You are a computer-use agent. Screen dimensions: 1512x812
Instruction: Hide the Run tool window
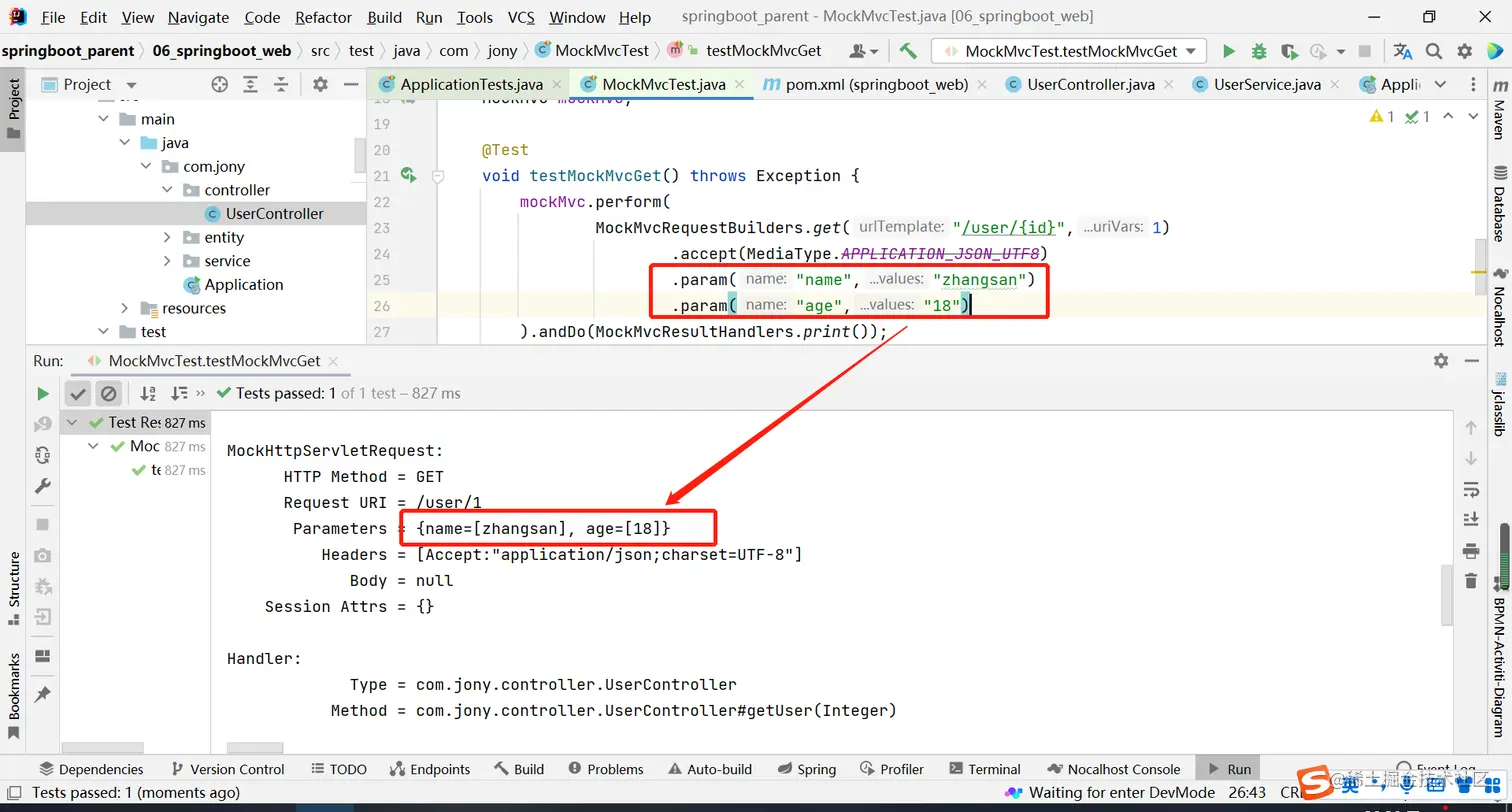click(x=1473, y=361)
